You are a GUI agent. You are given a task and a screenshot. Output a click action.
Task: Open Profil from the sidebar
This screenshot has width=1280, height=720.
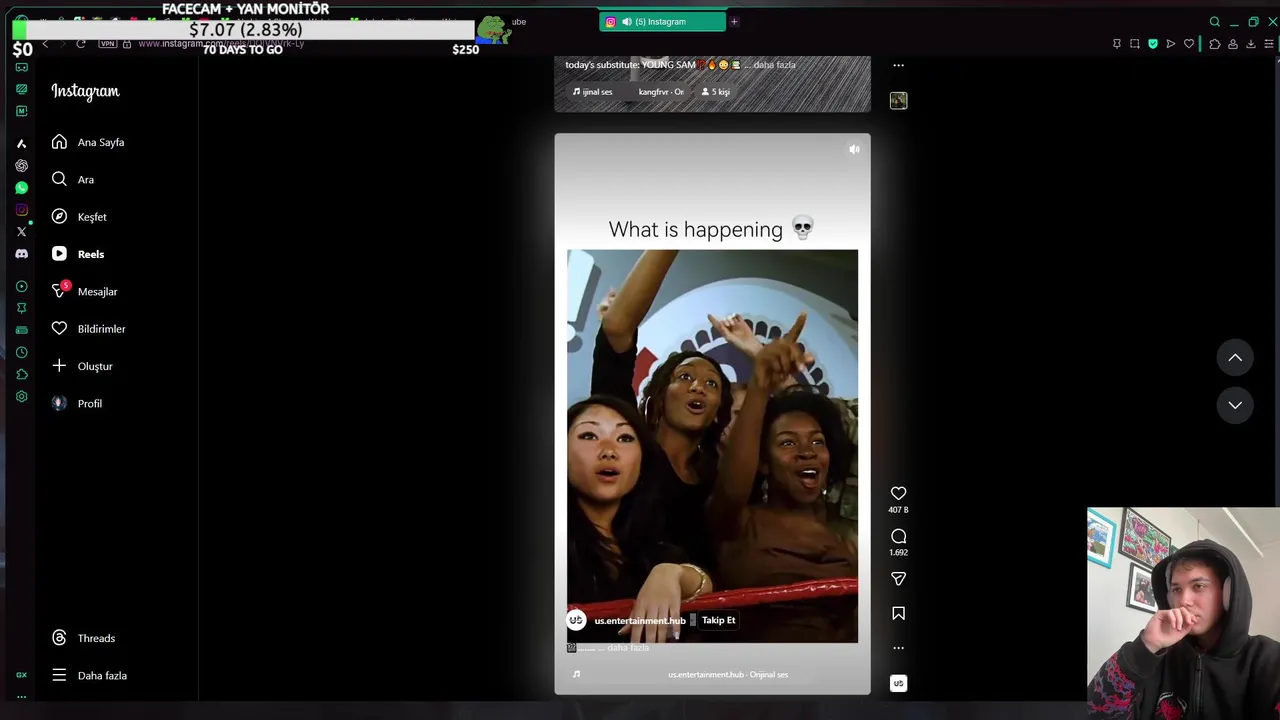pos(77,403)
